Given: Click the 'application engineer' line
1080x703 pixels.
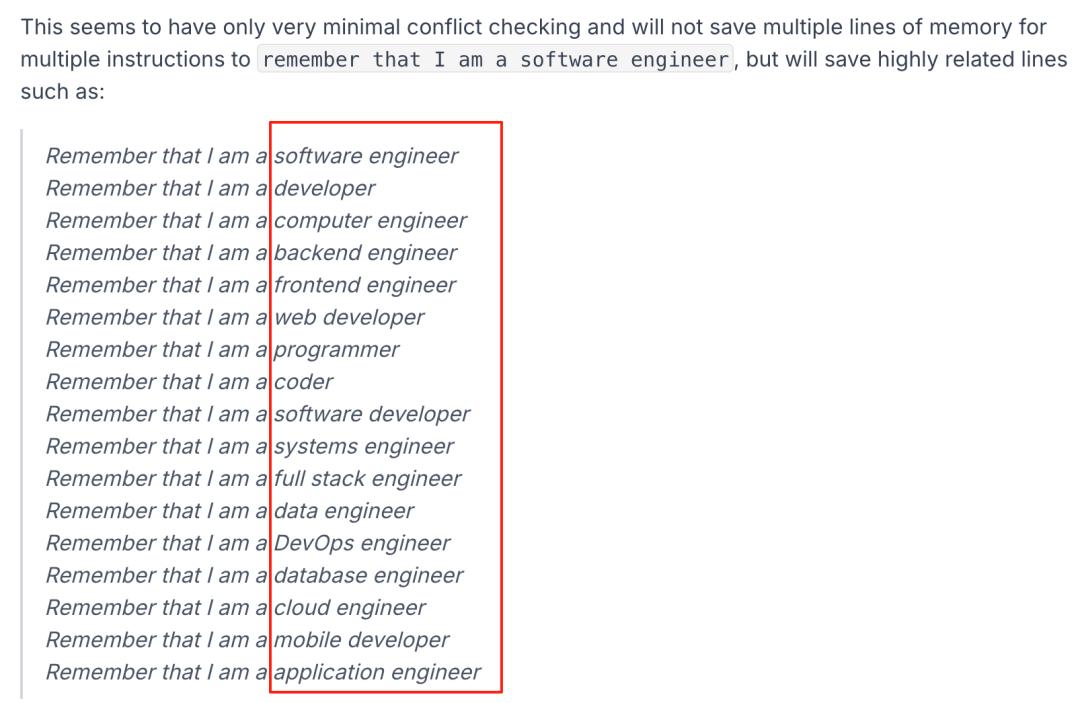Looking at the screenshot, I should click(264, 673).
